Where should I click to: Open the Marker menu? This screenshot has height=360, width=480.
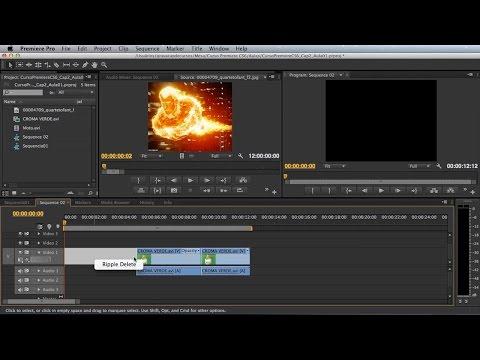[x=175, y=49]
